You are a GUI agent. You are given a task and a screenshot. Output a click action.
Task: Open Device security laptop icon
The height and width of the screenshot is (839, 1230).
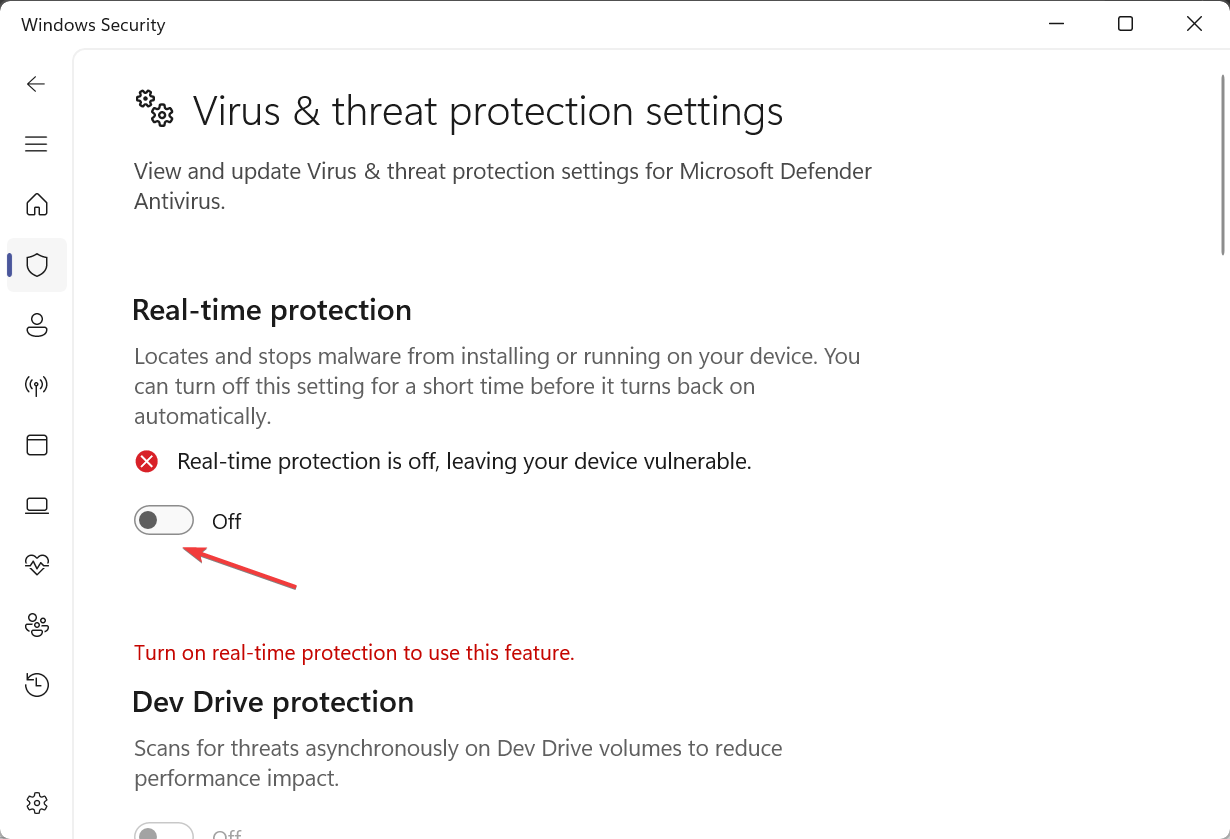click(x=37, y=506)
